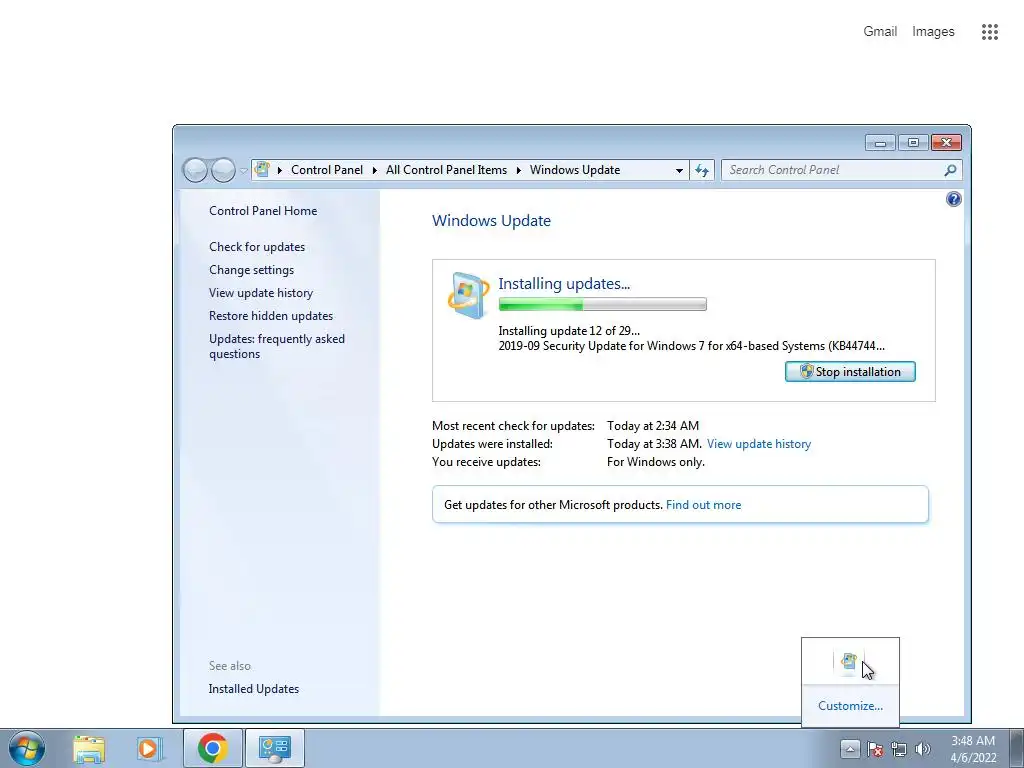Click the Windows Update shield icon
Screen dimensions: 1024x768
coord(468,295)
